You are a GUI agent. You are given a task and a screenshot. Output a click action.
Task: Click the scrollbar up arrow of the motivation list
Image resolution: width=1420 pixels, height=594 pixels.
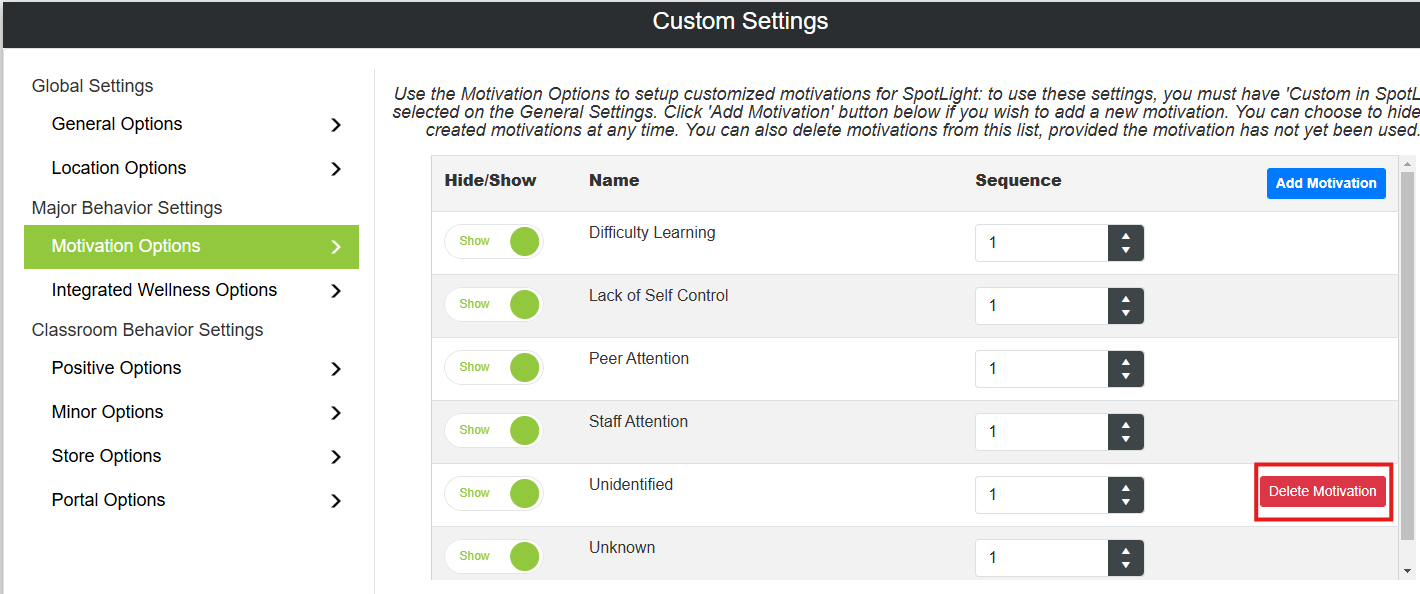[x=1408, y=163]
